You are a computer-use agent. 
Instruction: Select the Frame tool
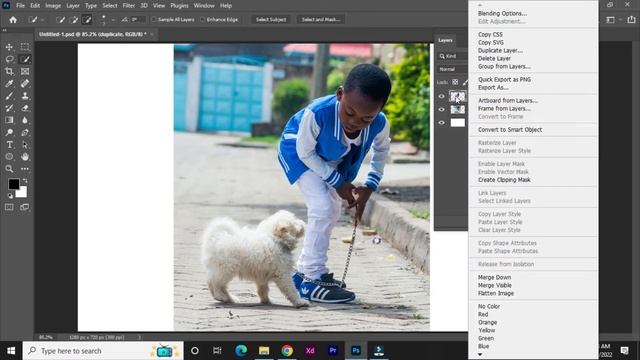click(x=25, y=71)
